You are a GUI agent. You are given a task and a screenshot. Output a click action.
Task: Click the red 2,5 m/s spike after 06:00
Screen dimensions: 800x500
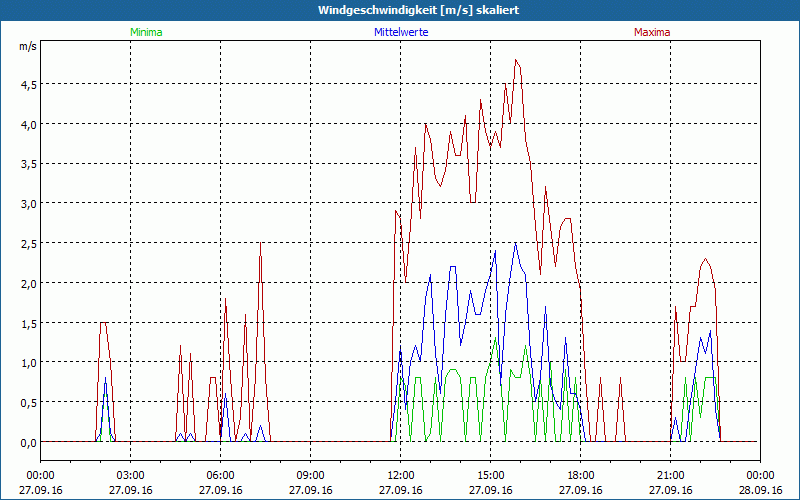[x=260, y=245]
